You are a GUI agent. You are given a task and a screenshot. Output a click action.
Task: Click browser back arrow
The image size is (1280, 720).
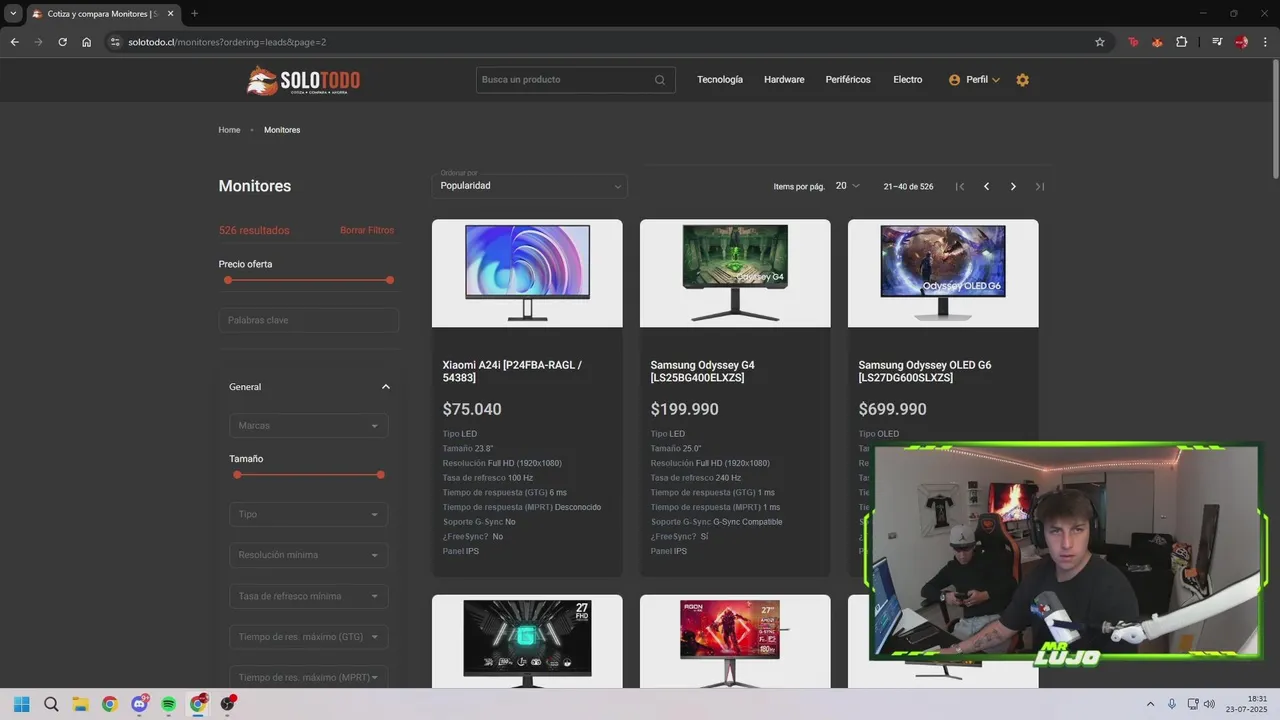14,42
